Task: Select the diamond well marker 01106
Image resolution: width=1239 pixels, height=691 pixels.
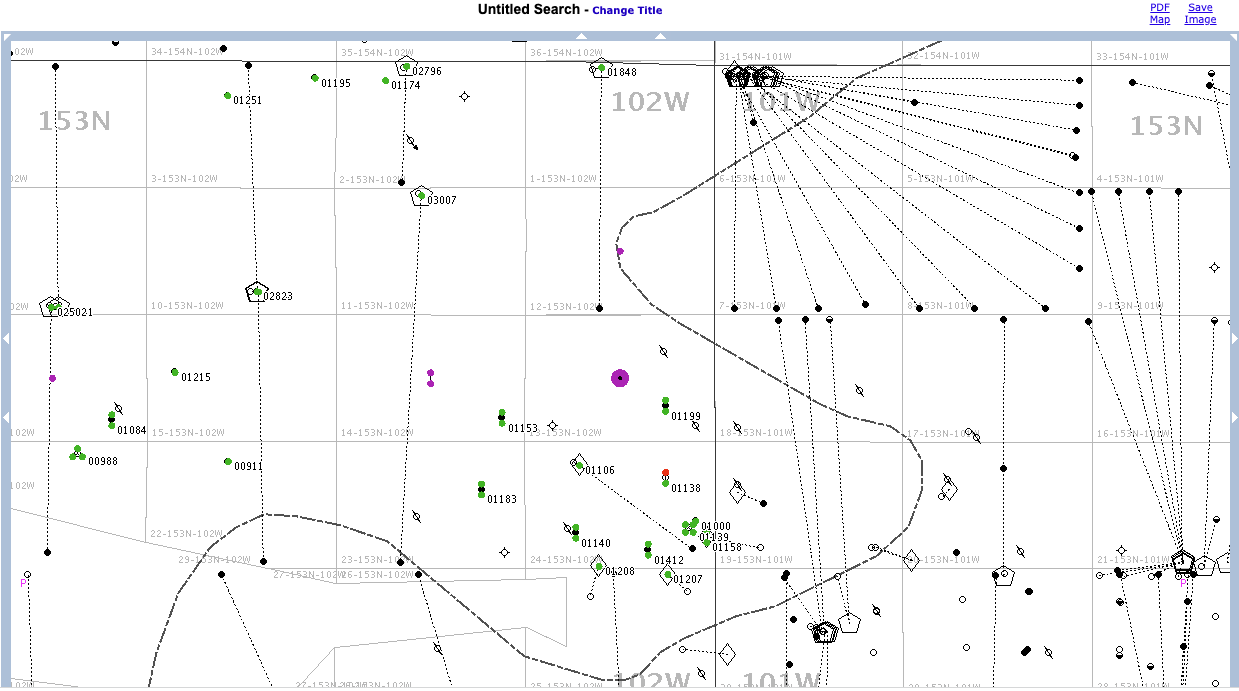Action: point(579,465)
